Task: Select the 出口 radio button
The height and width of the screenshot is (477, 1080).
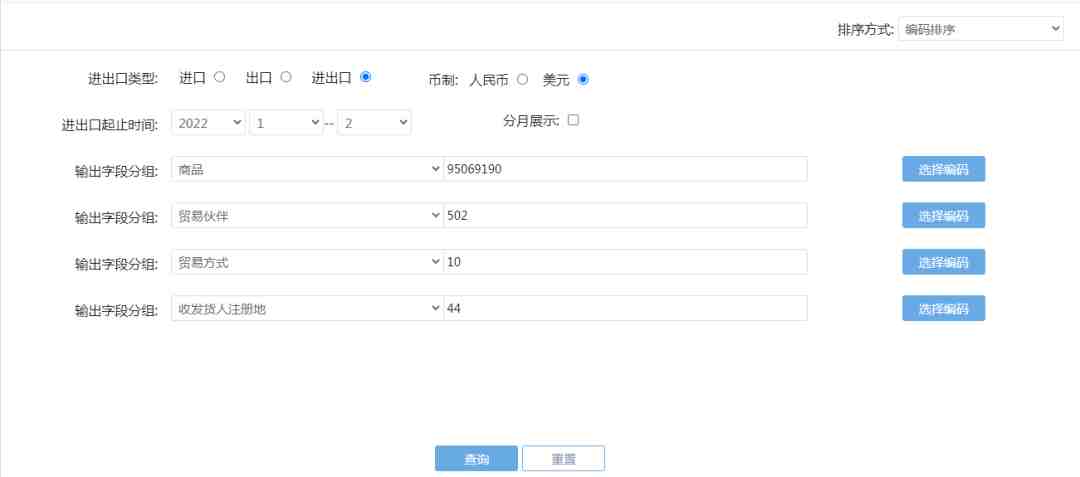Action: [x=286, y=77]
